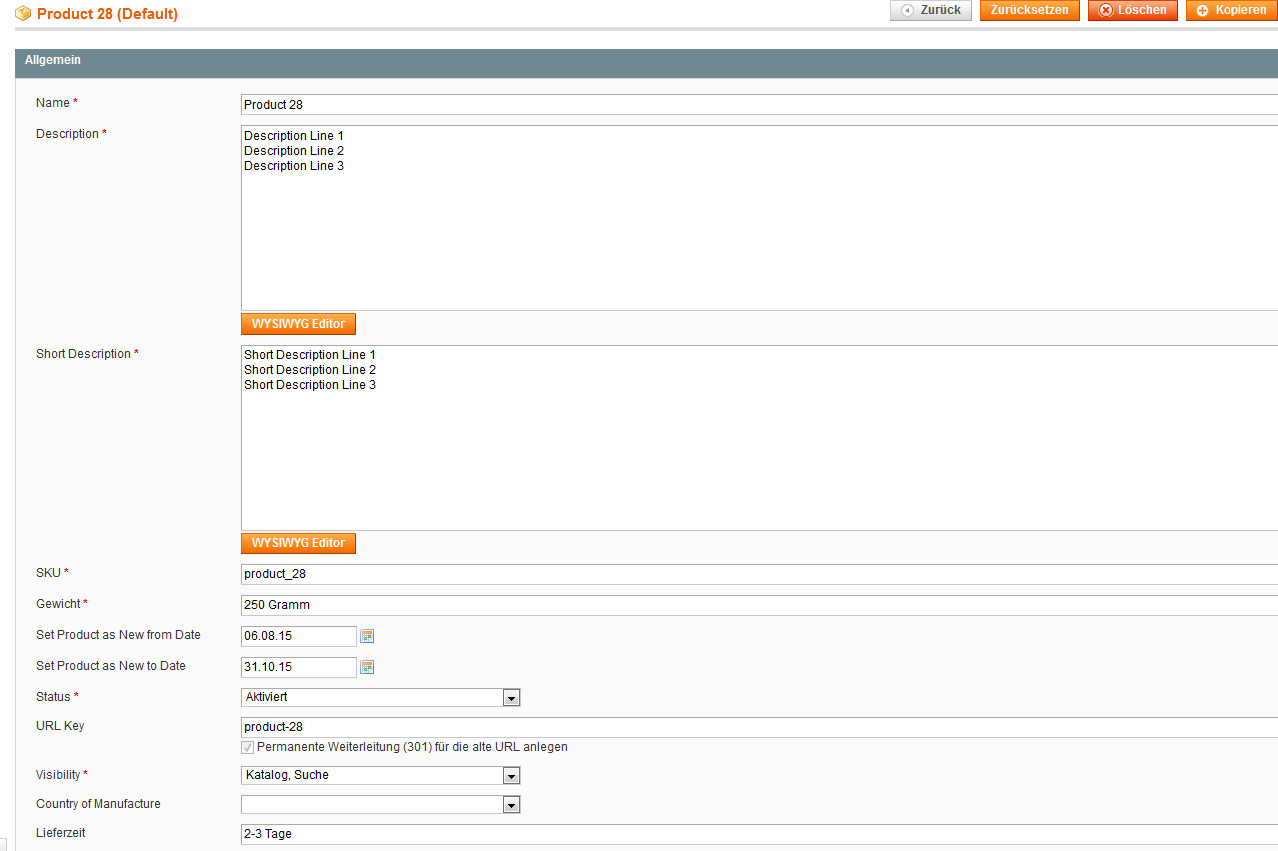
Task: Focus the SKU text field
Action: coord(758,575)
